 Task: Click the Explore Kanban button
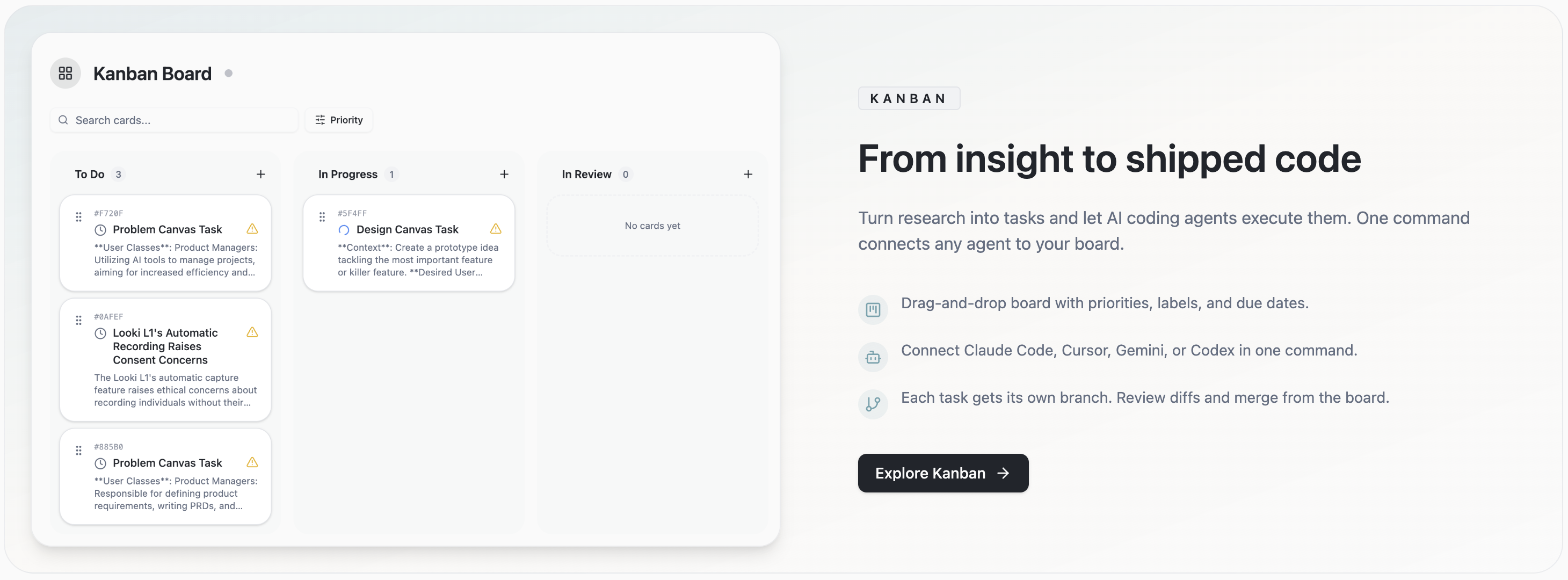[x=942, y=473]
